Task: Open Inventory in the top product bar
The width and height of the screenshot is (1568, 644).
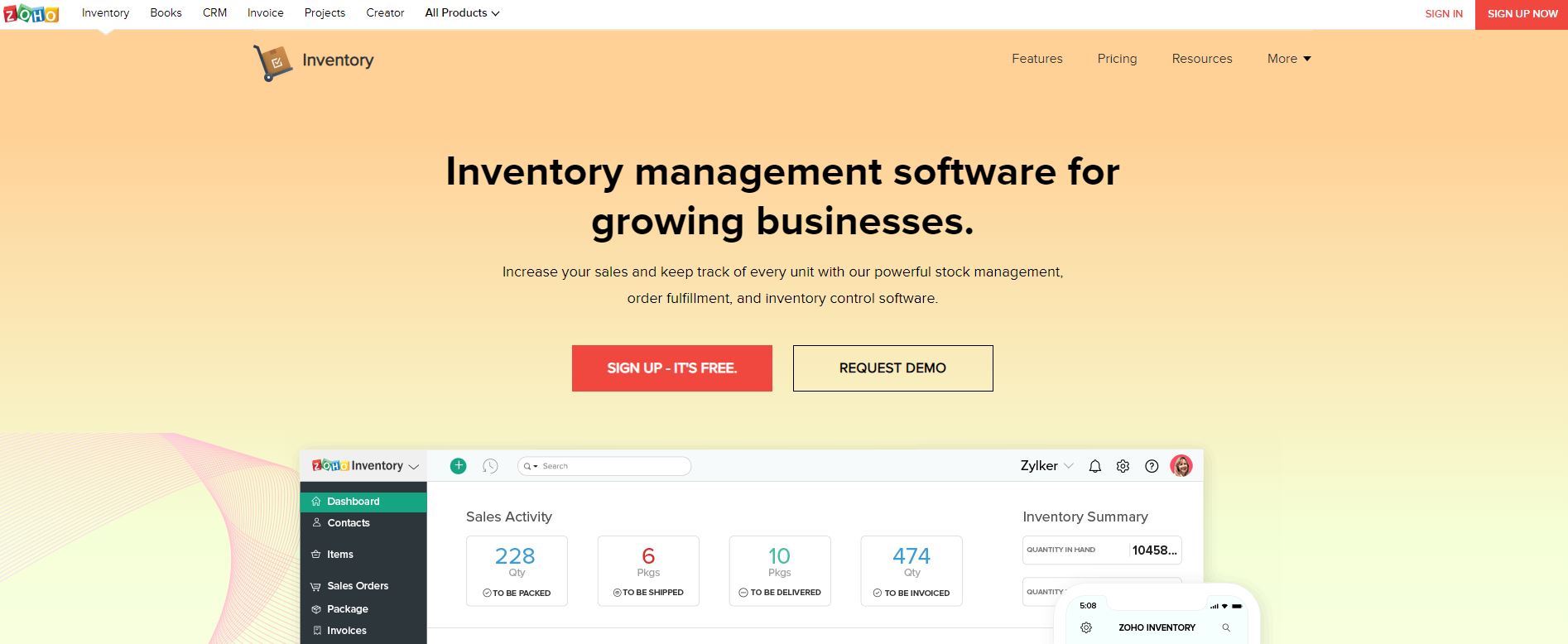Action: (x=105, y=13)
